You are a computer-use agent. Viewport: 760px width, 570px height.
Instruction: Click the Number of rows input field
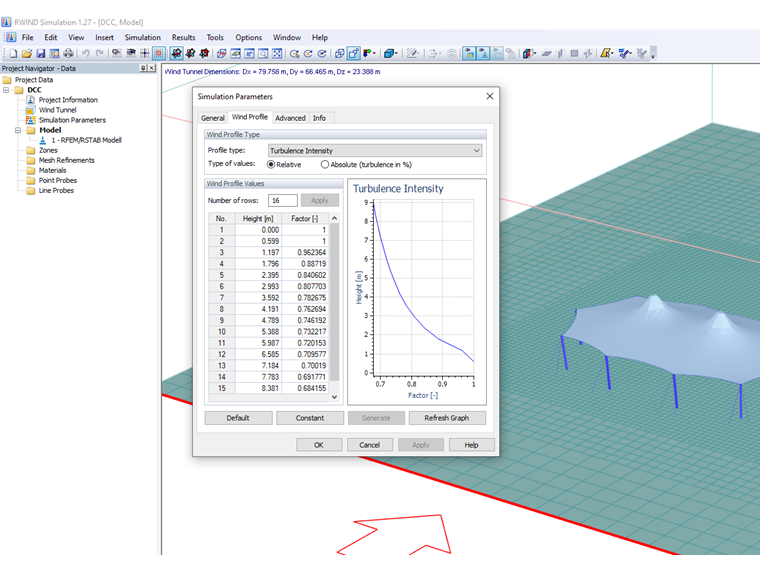point(283,201)
